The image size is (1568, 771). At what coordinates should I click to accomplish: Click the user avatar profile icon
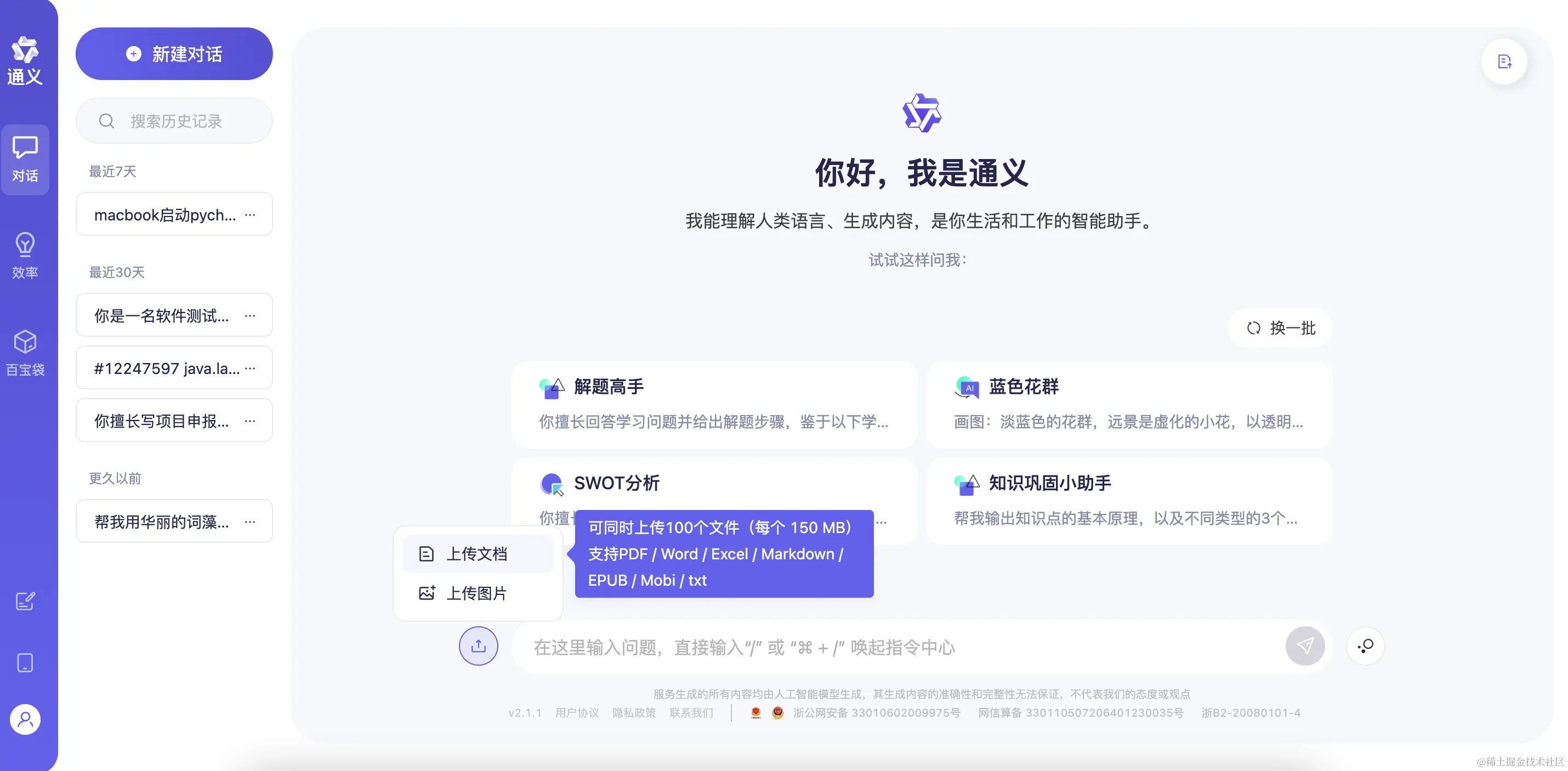25,719
